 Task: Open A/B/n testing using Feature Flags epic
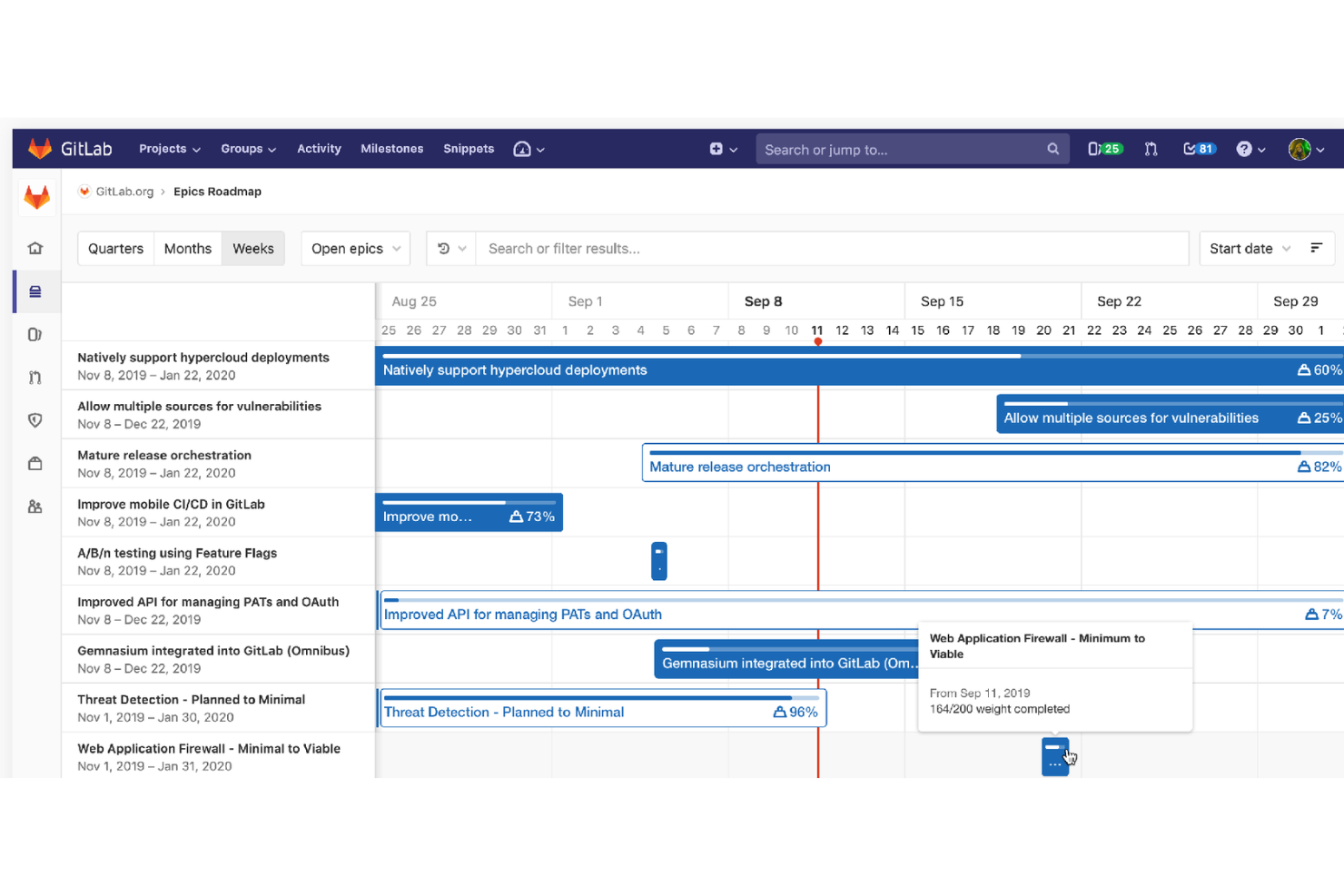tap(177, 553)
